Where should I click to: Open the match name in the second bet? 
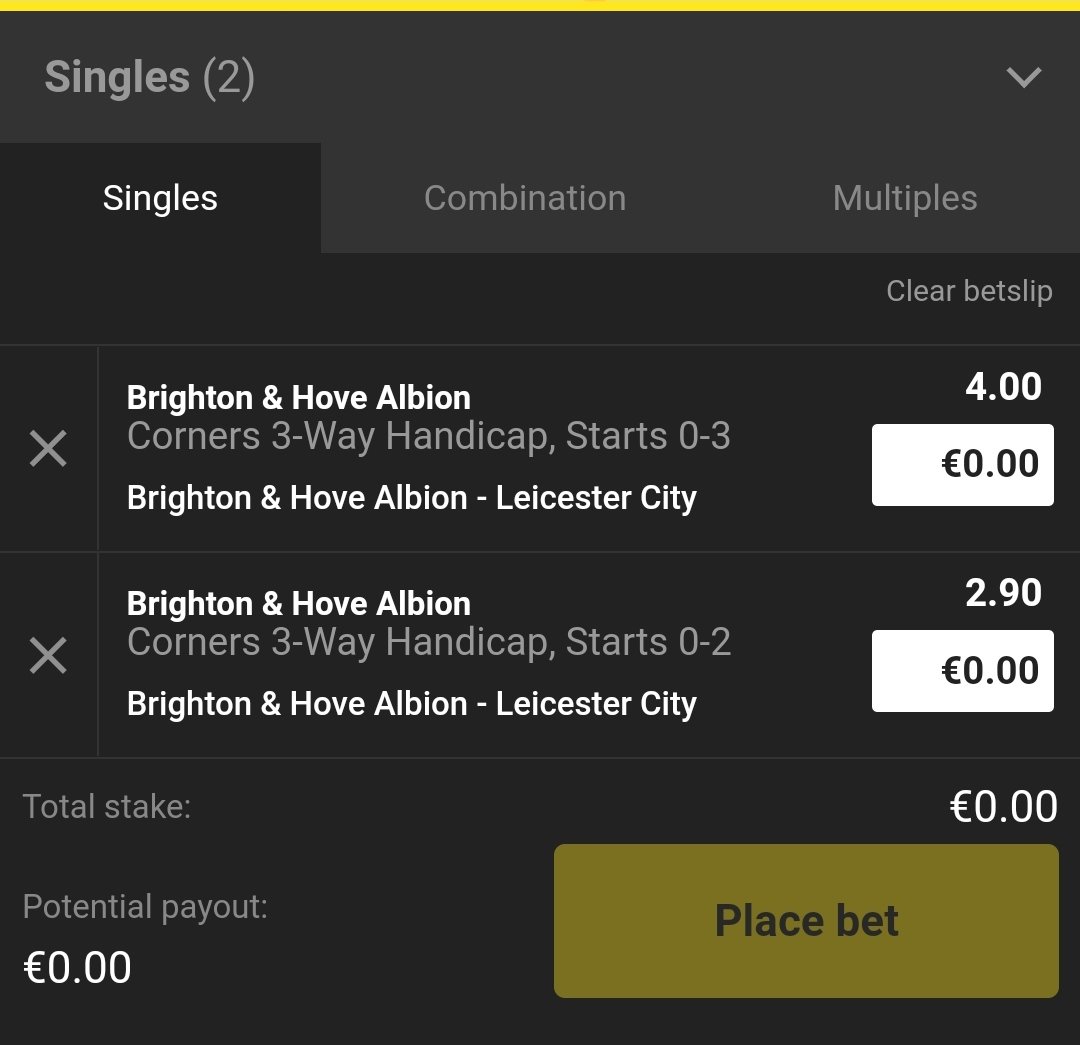coord(412,704)
